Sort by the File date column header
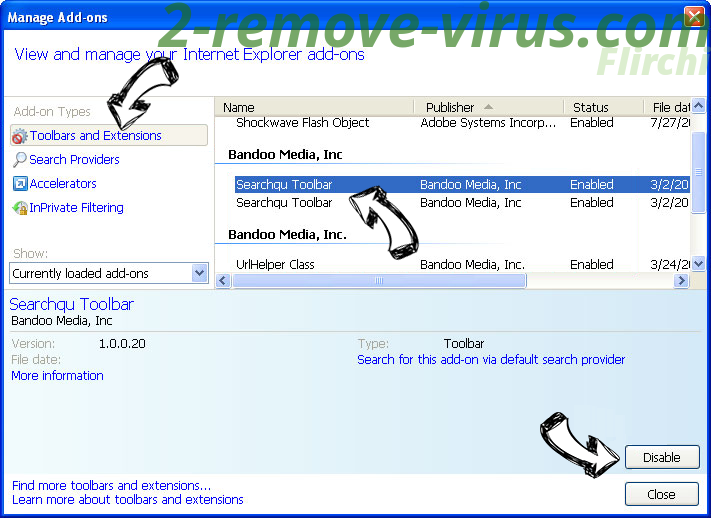Viewport: 711px width, 518px height. pyautogui.click(x=667, y=108)
